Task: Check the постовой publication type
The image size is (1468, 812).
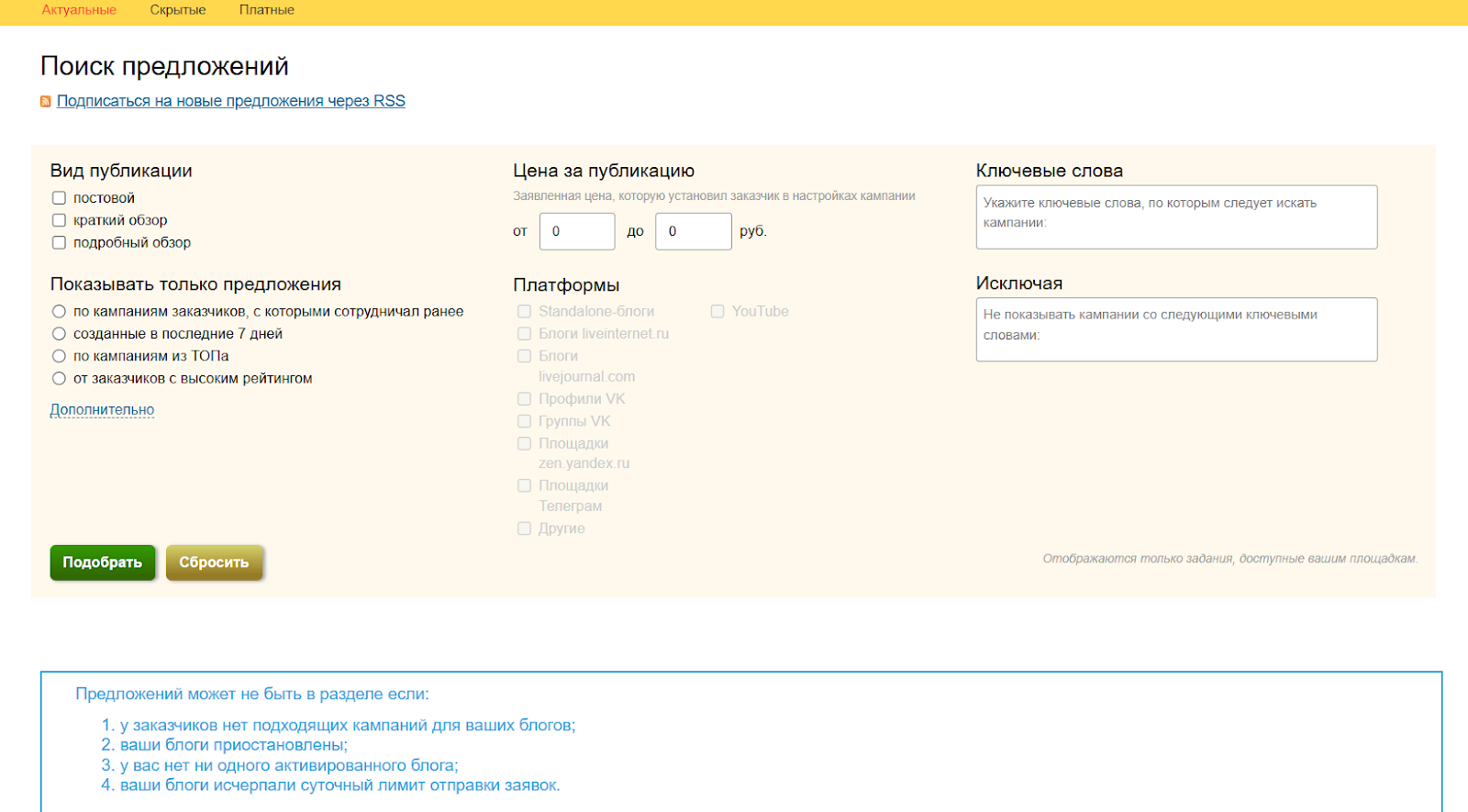Action: point(60,198)
